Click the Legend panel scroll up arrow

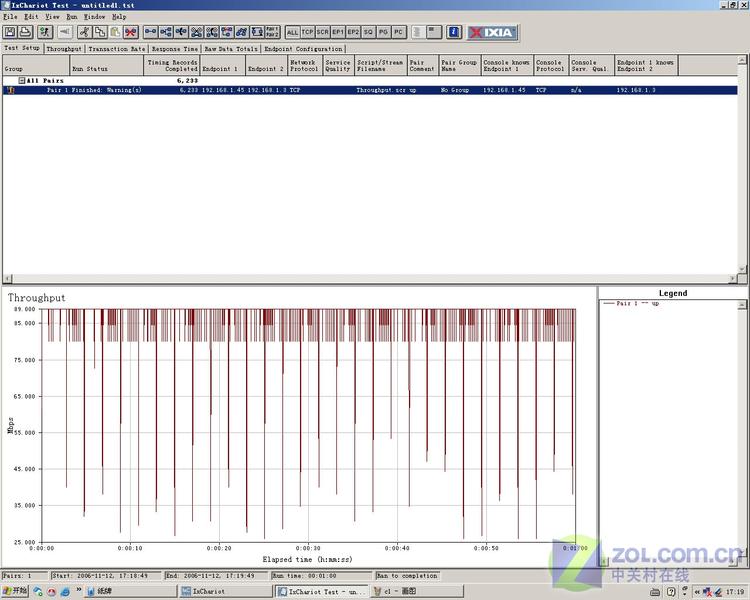tap(742, 304)
